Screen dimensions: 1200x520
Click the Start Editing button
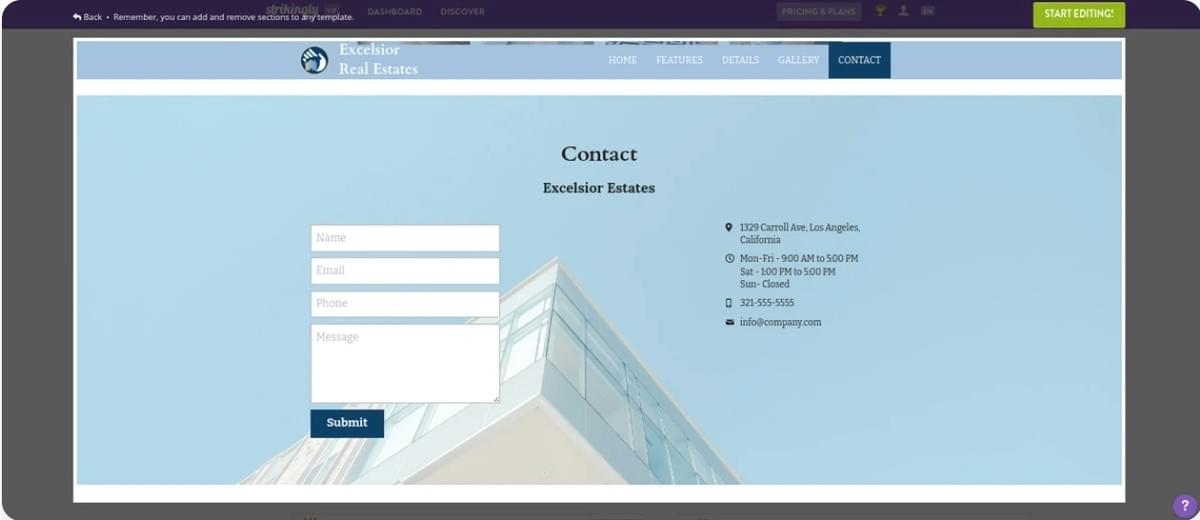(x=1079, y=14)
